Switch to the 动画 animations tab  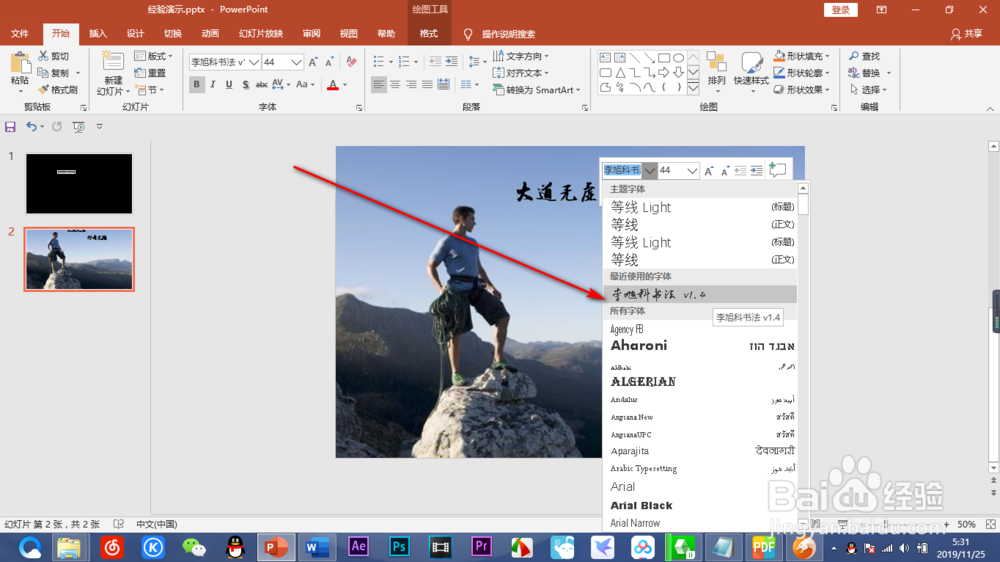point(210,34)
